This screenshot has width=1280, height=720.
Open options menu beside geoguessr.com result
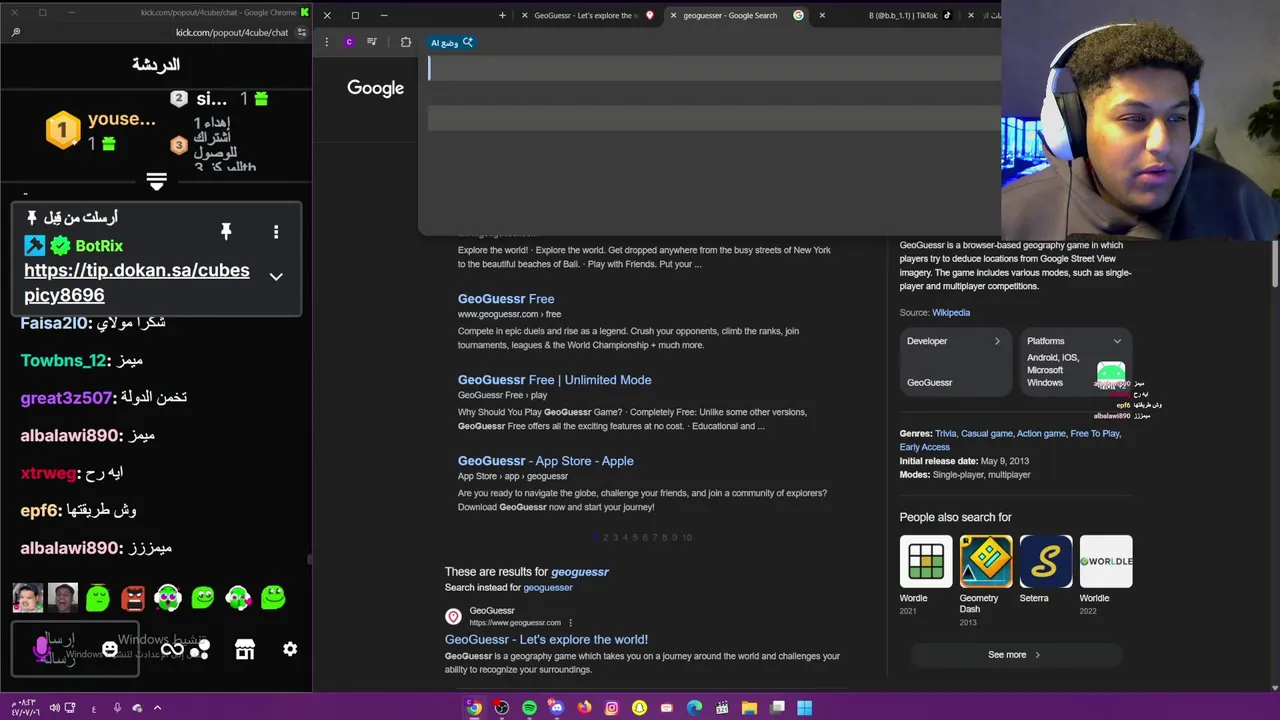(x=571, y=622)
